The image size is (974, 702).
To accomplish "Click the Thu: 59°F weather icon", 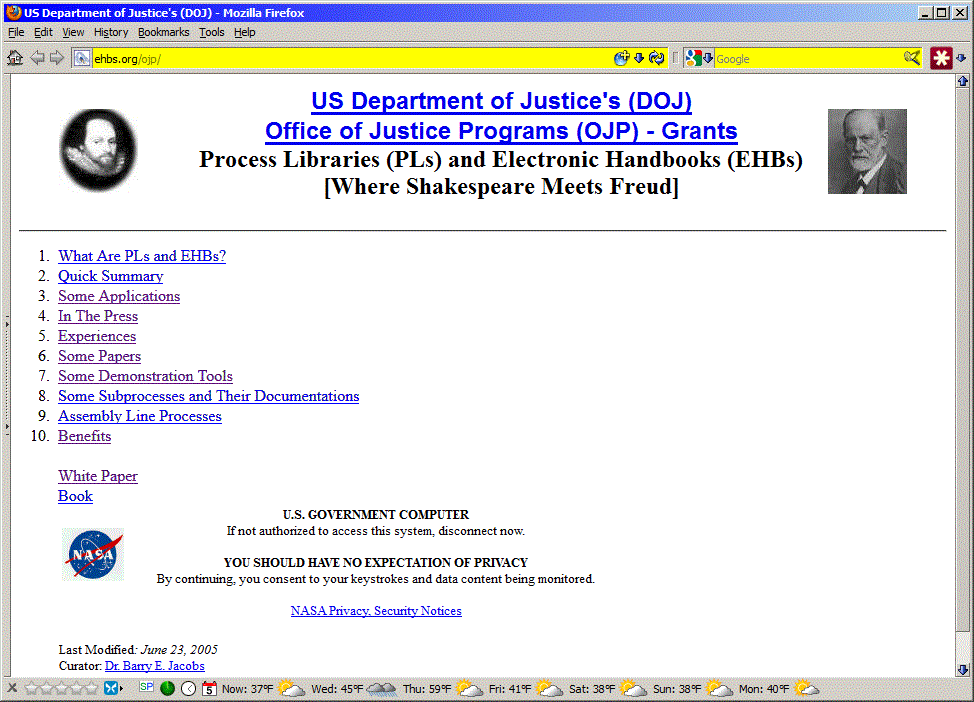I will pos(469,688).
